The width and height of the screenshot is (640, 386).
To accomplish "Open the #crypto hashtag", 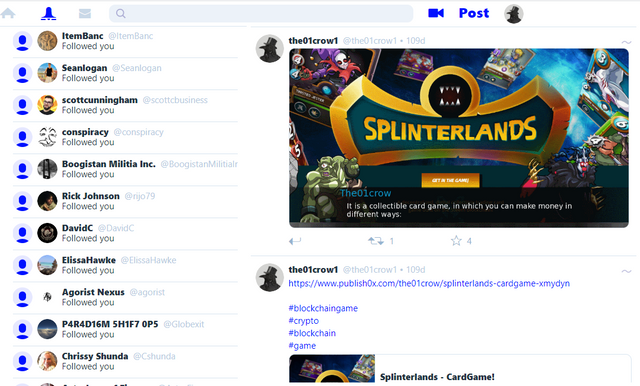I will tap(303, 321).
